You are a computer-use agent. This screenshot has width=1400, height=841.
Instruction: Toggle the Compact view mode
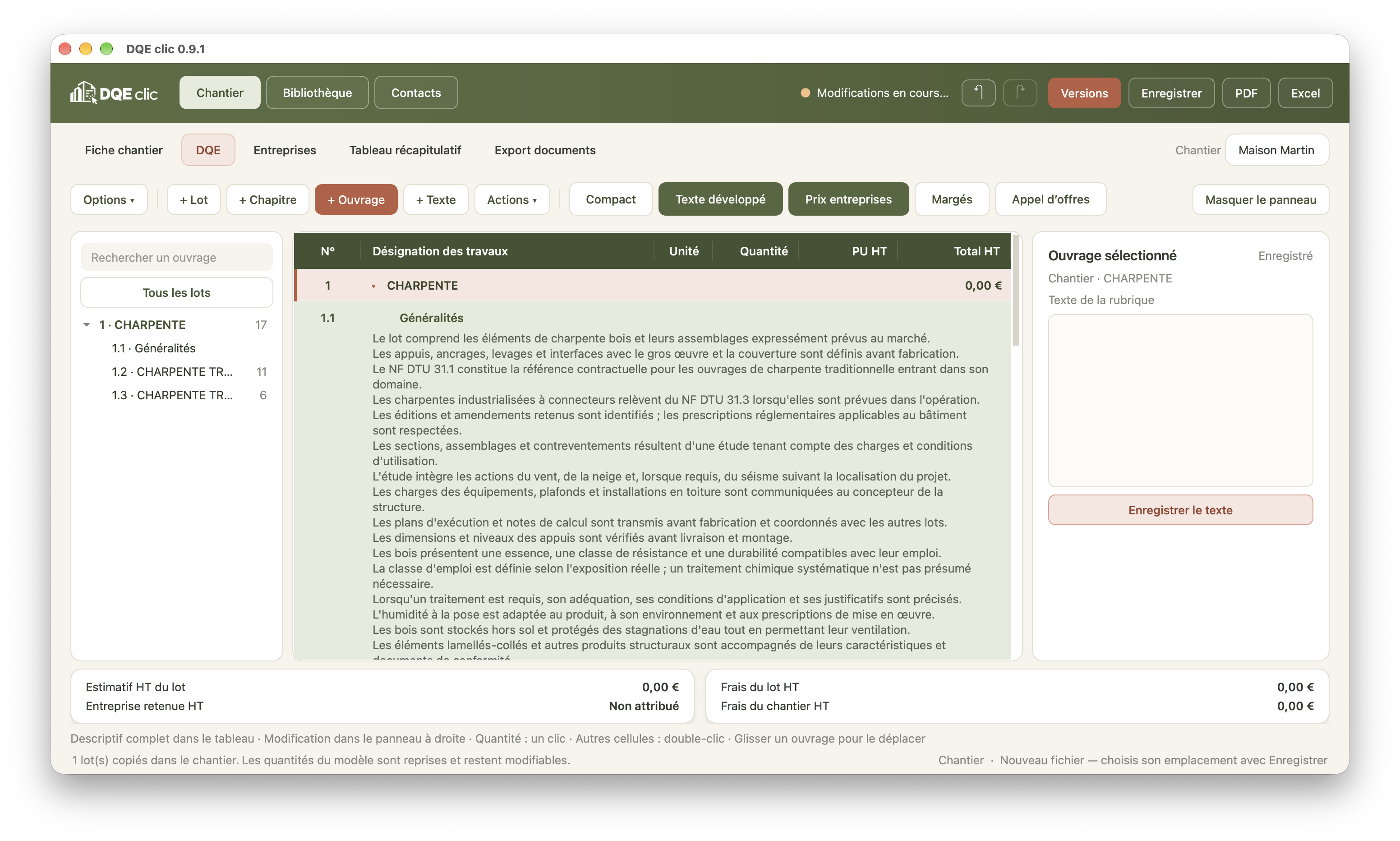(x=611, y=199)
